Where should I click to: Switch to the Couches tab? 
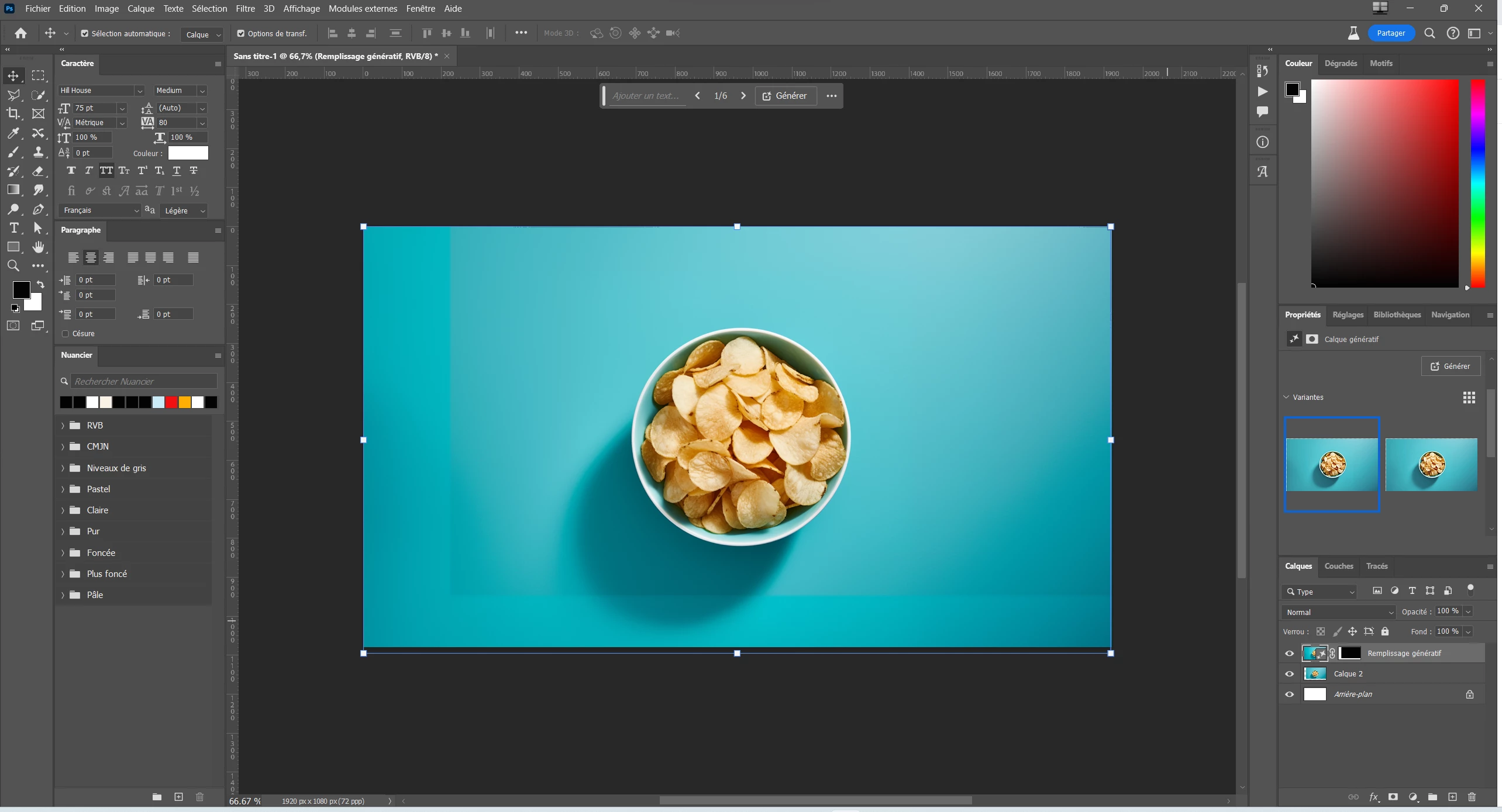1338,566
